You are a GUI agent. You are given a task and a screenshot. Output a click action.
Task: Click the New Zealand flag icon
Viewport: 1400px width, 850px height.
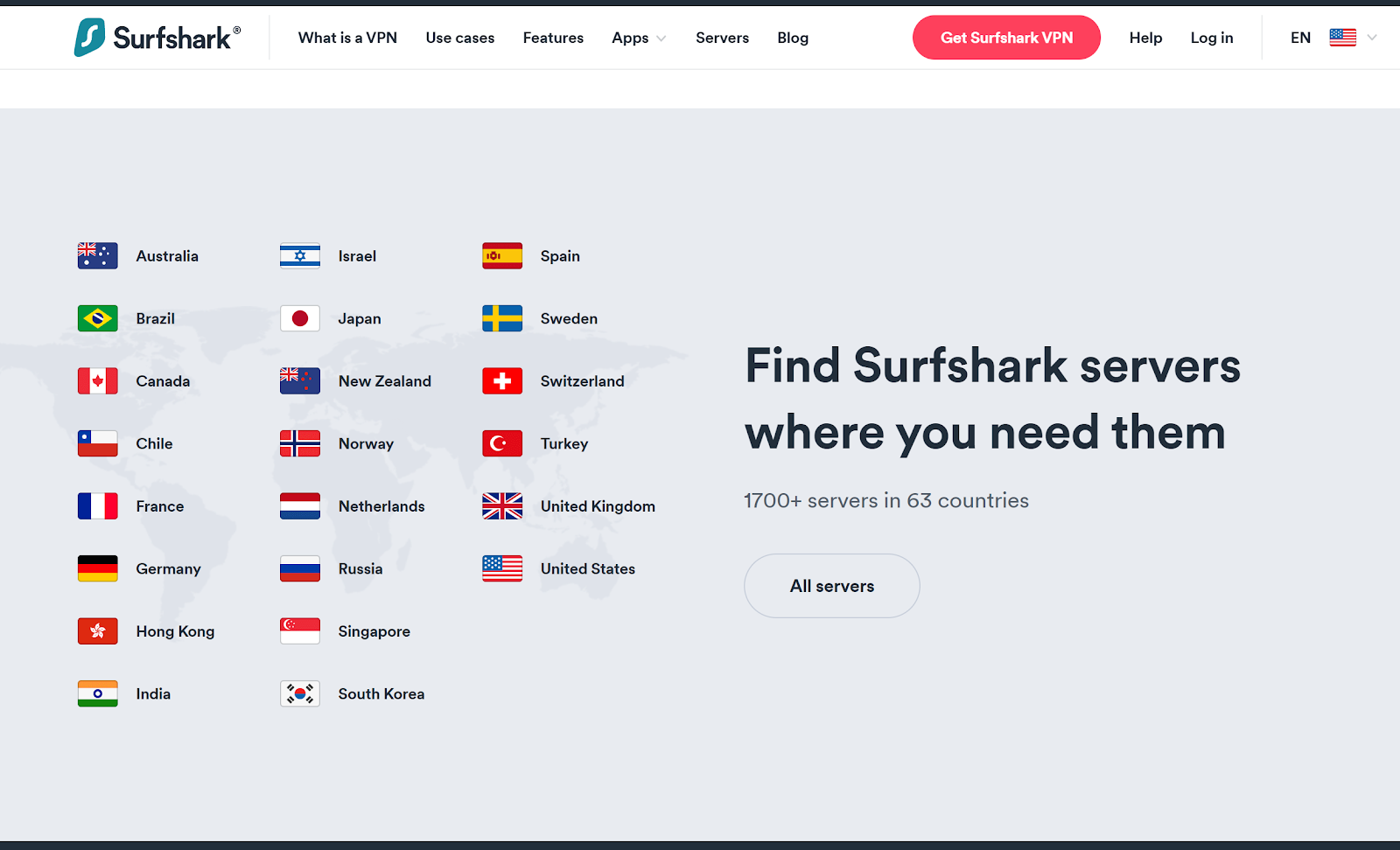[300, 381]
